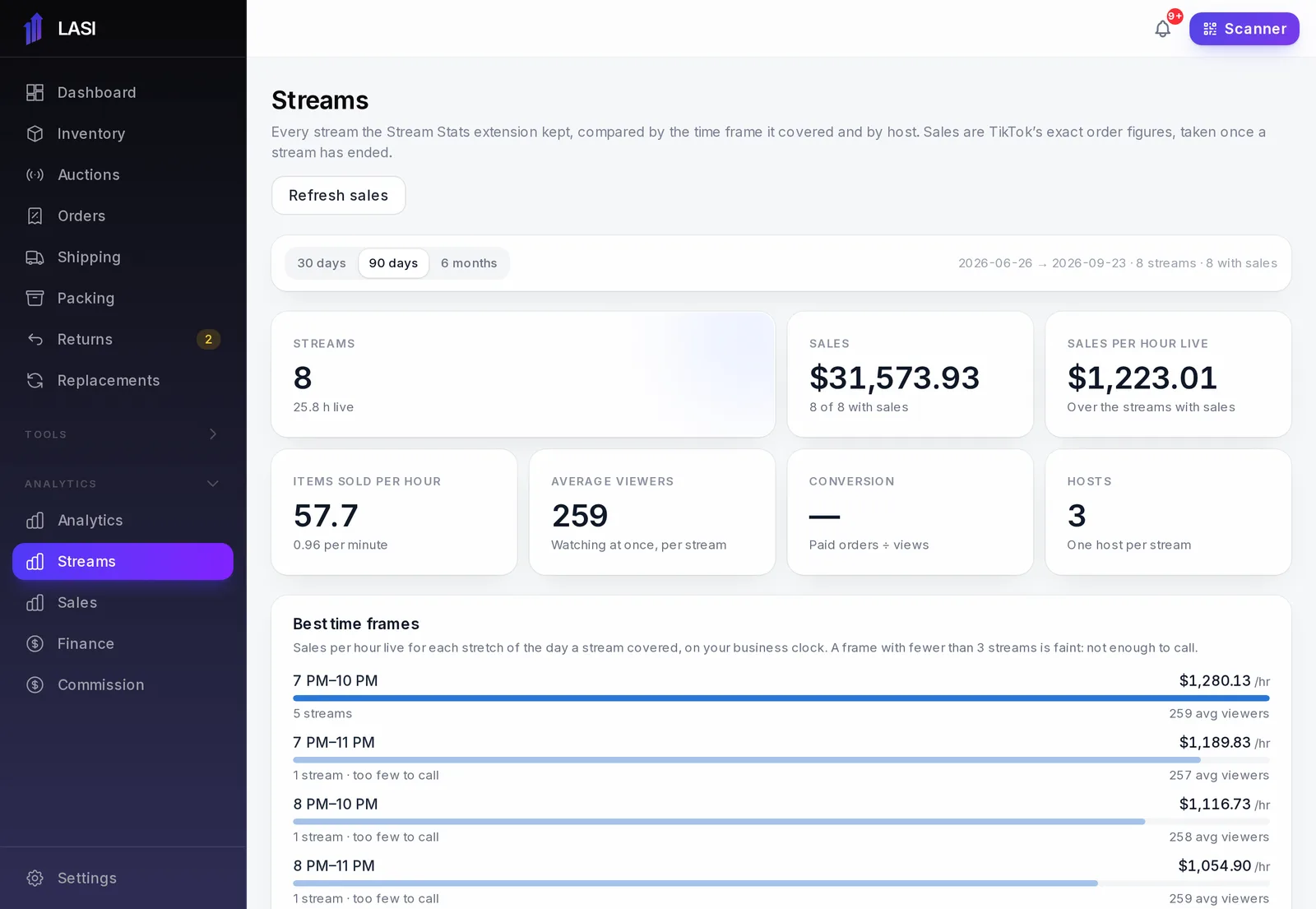Click the "$1,054.90" per hour value
This screenshot has width=1316, height=909.
pyautogui.click(x=1214, y=866)
